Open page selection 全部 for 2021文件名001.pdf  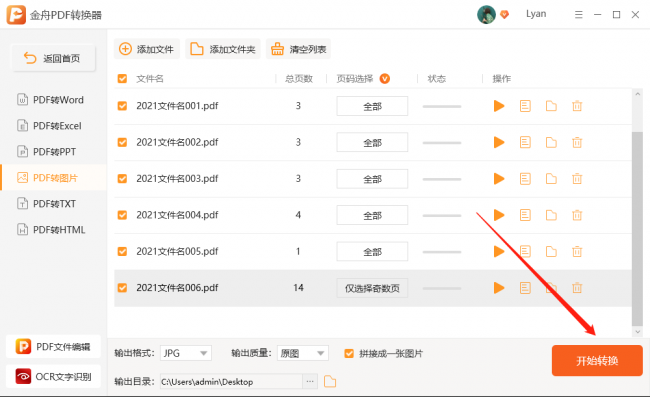point(372,106)
